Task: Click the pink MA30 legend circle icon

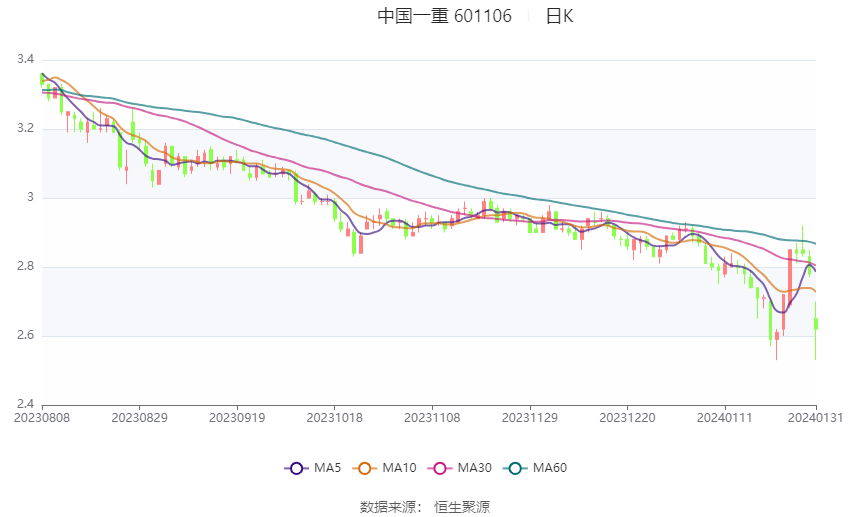Action: click(x=440, y=468)
